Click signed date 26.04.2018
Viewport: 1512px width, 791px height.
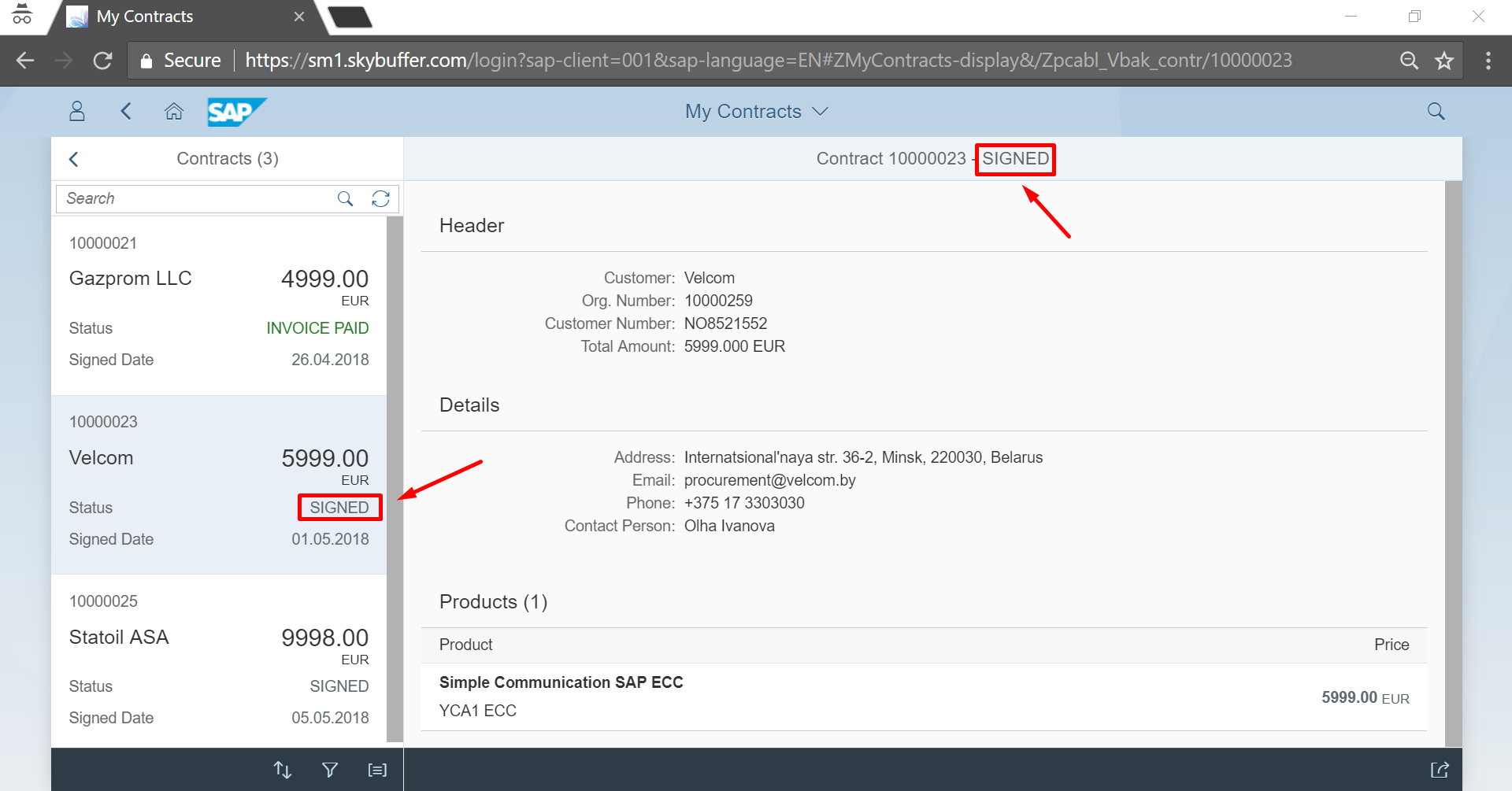click(x=330, y=360)
